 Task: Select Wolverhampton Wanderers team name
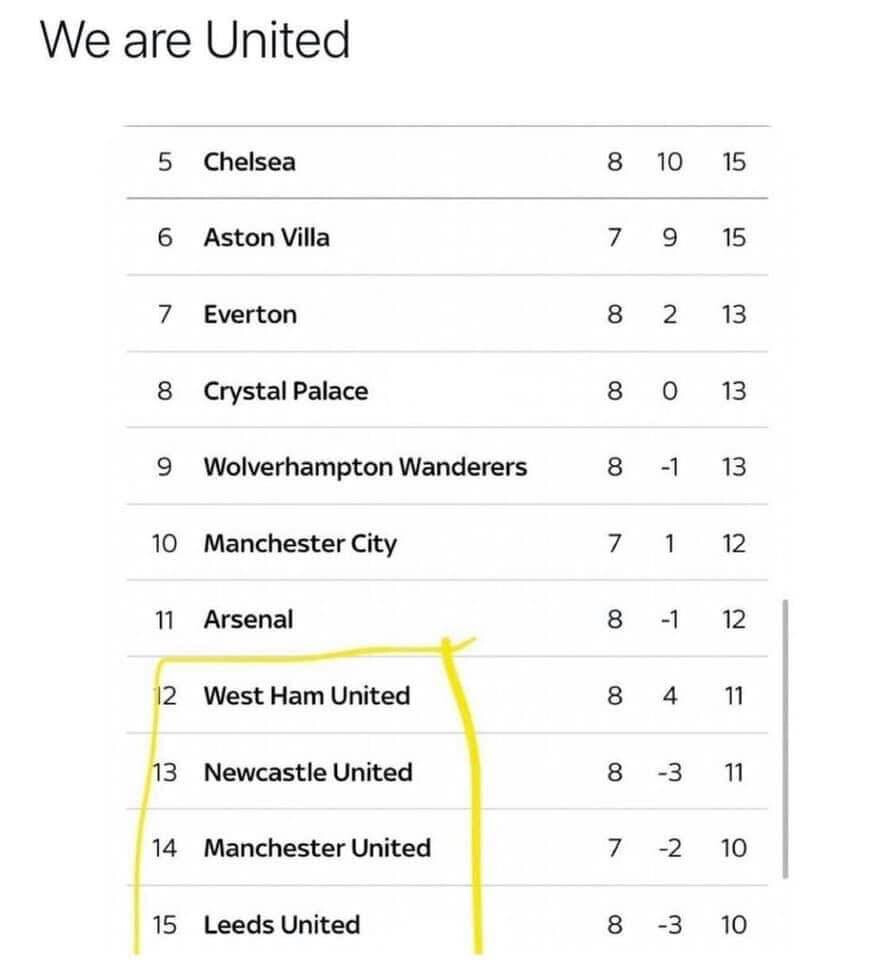pyautogui.click(x=365, y=467)
